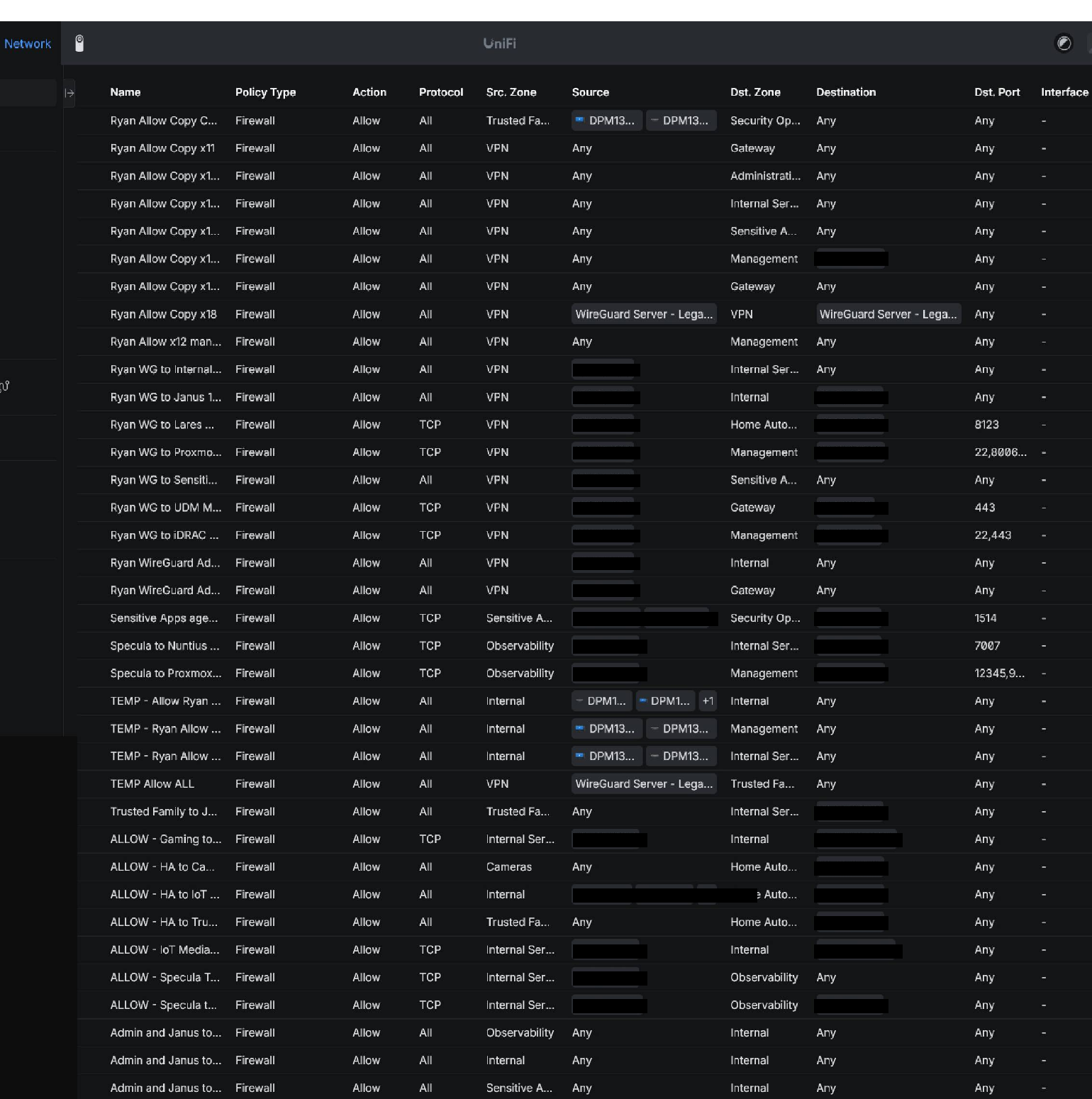The image size is (1092, 1099).
Task: Toggle the sidebar collapse arrow icon
Action: click(69, 93)
